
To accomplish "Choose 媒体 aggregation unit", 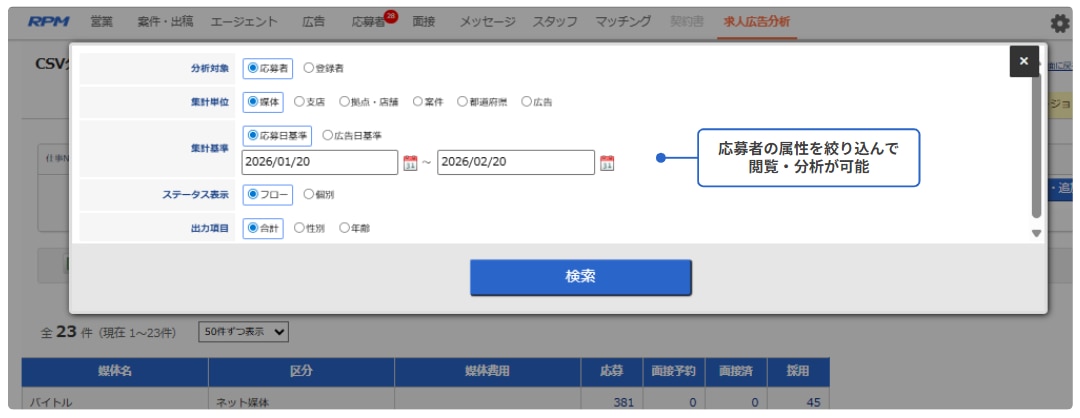I will pos(263,101).
